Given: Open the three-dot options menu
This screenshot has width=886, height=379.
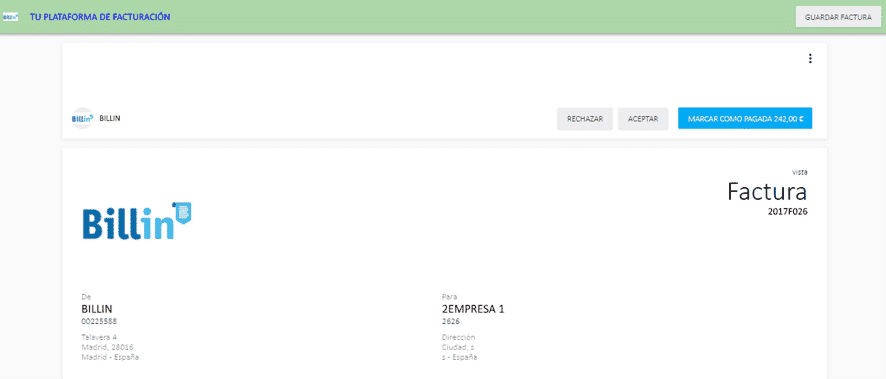Looking at the screenshot, I should tap(810, 59).
